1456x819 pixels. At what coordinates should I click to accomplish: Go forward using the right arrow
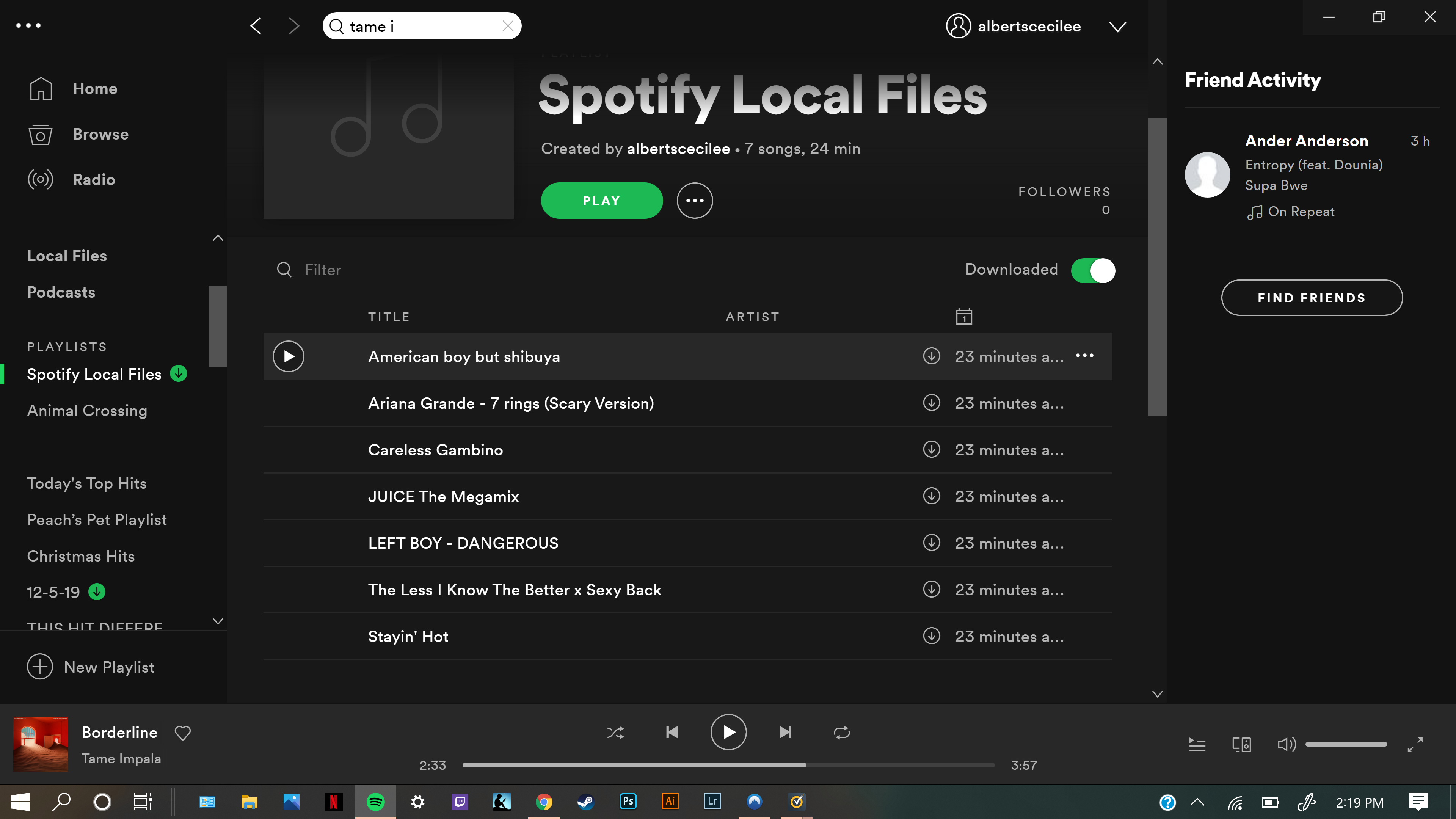click(293, 26)
